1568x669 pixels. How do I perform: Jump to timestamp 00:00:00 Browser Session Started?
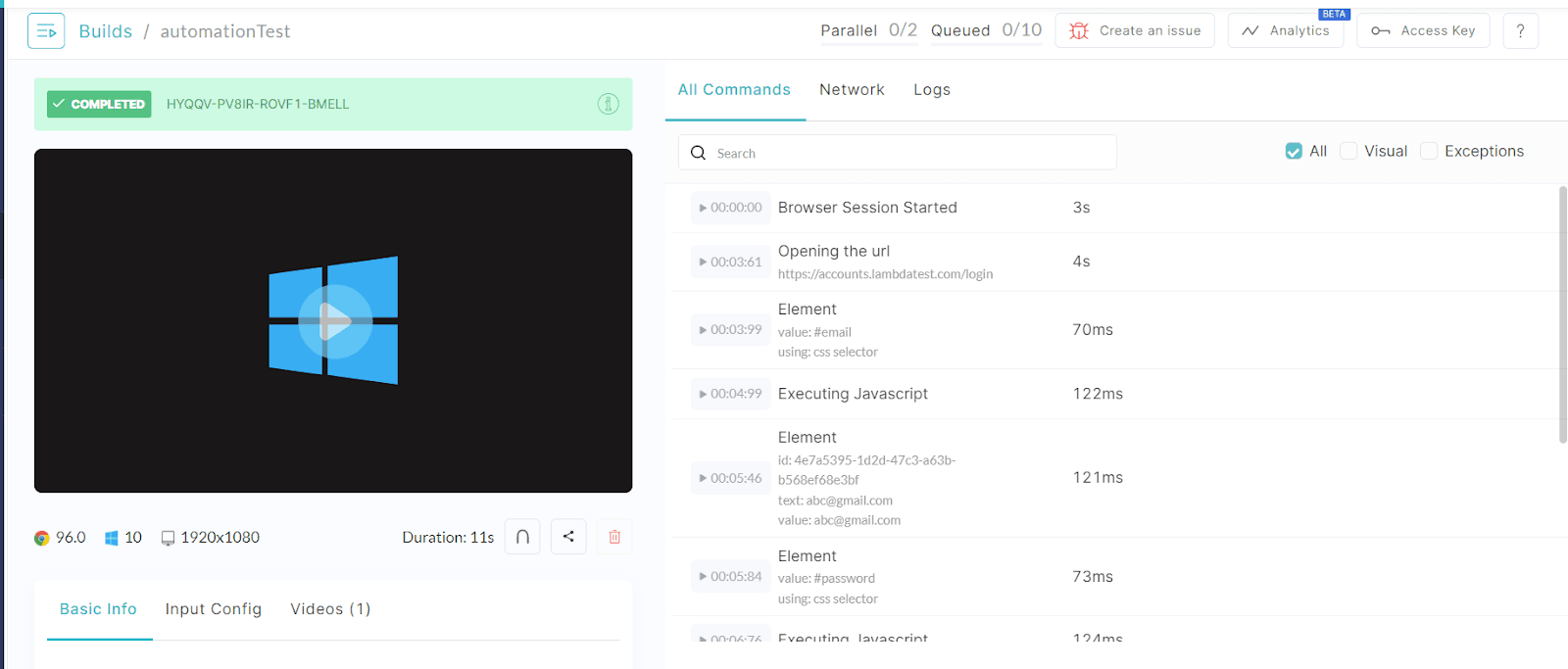(730, 208)
